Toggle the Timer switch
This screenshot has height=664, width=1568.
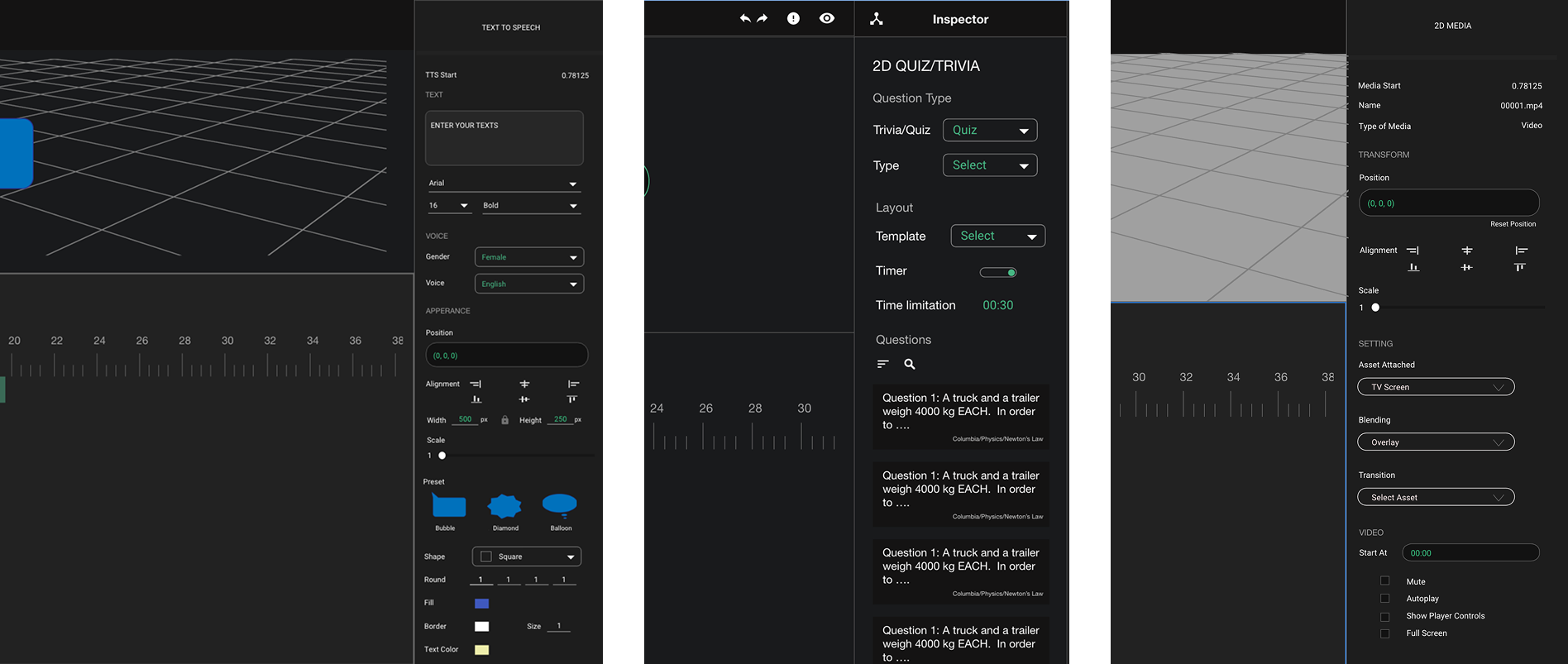[x=998, y=272]
